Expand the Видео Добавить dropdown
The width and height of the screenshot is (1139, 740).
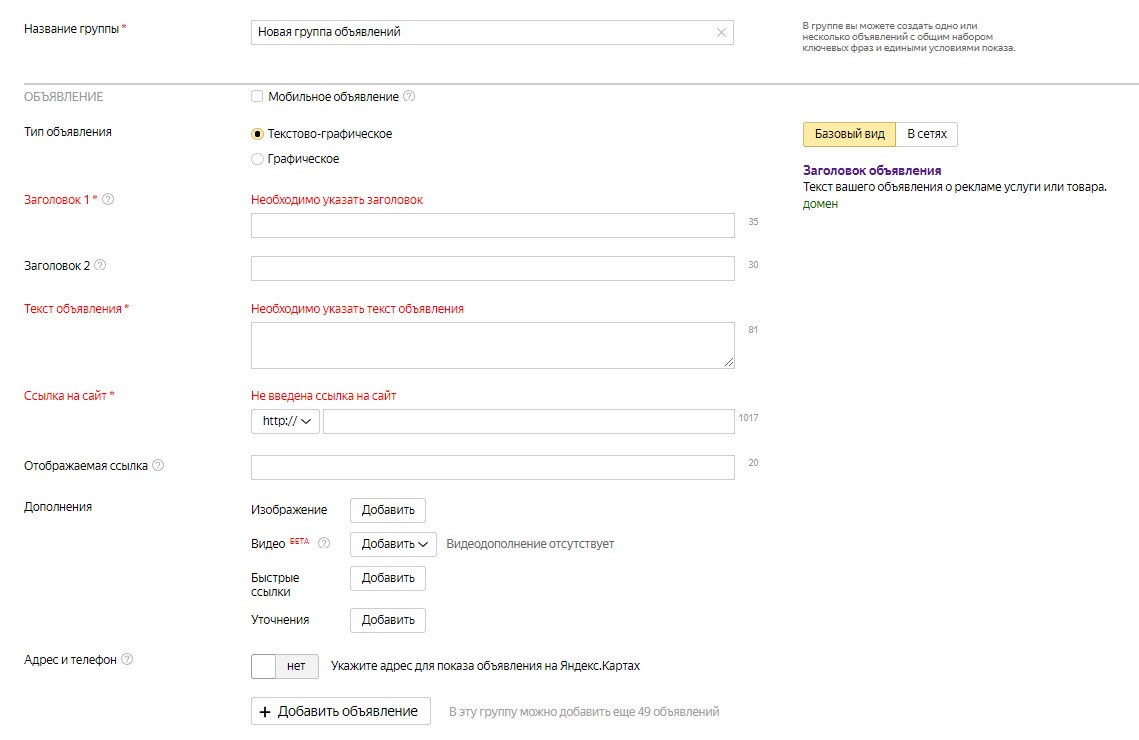point(393,544)
